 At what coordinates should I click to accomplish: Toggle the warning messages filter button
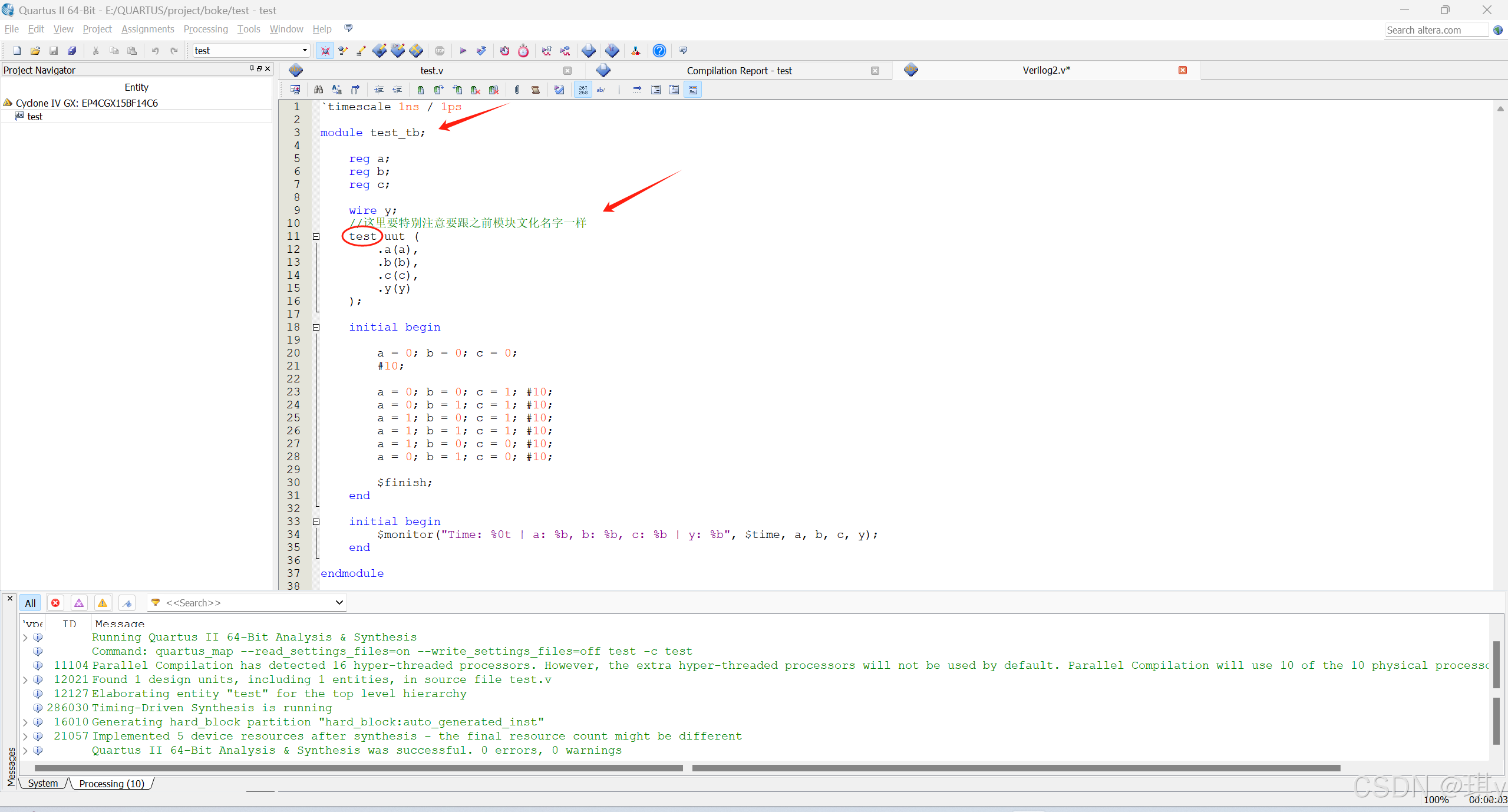pyautogui.click(x=103, y=603)
